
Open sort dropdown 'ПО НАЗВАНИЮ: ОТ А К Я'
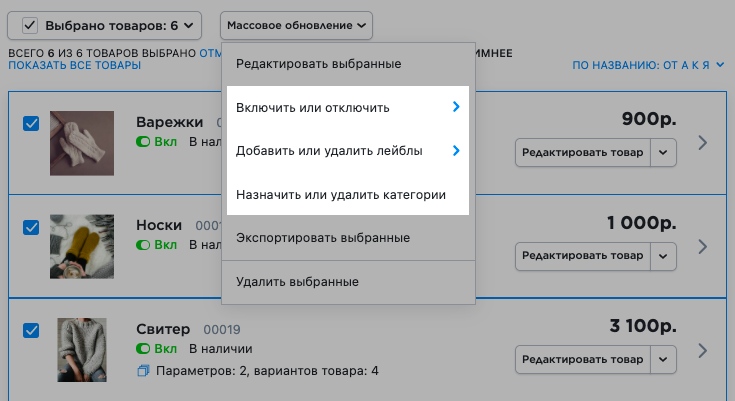[648, 65]
